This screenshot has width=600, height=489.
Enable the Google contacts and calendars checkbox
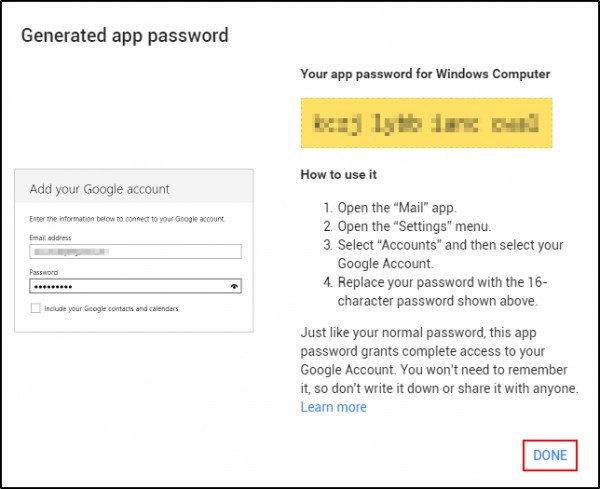(36, 309)
